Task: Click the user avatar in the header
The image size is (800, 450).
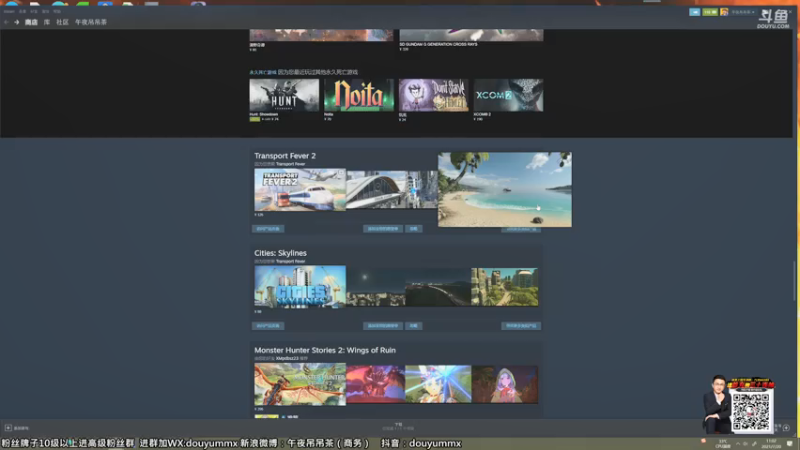Action: (724, 12)
